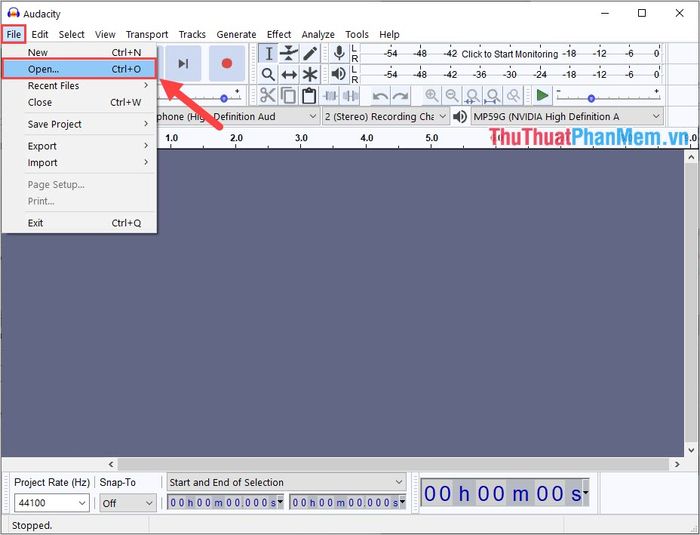Open the Effect menu
700x535 pixels.
pos(279,34)
